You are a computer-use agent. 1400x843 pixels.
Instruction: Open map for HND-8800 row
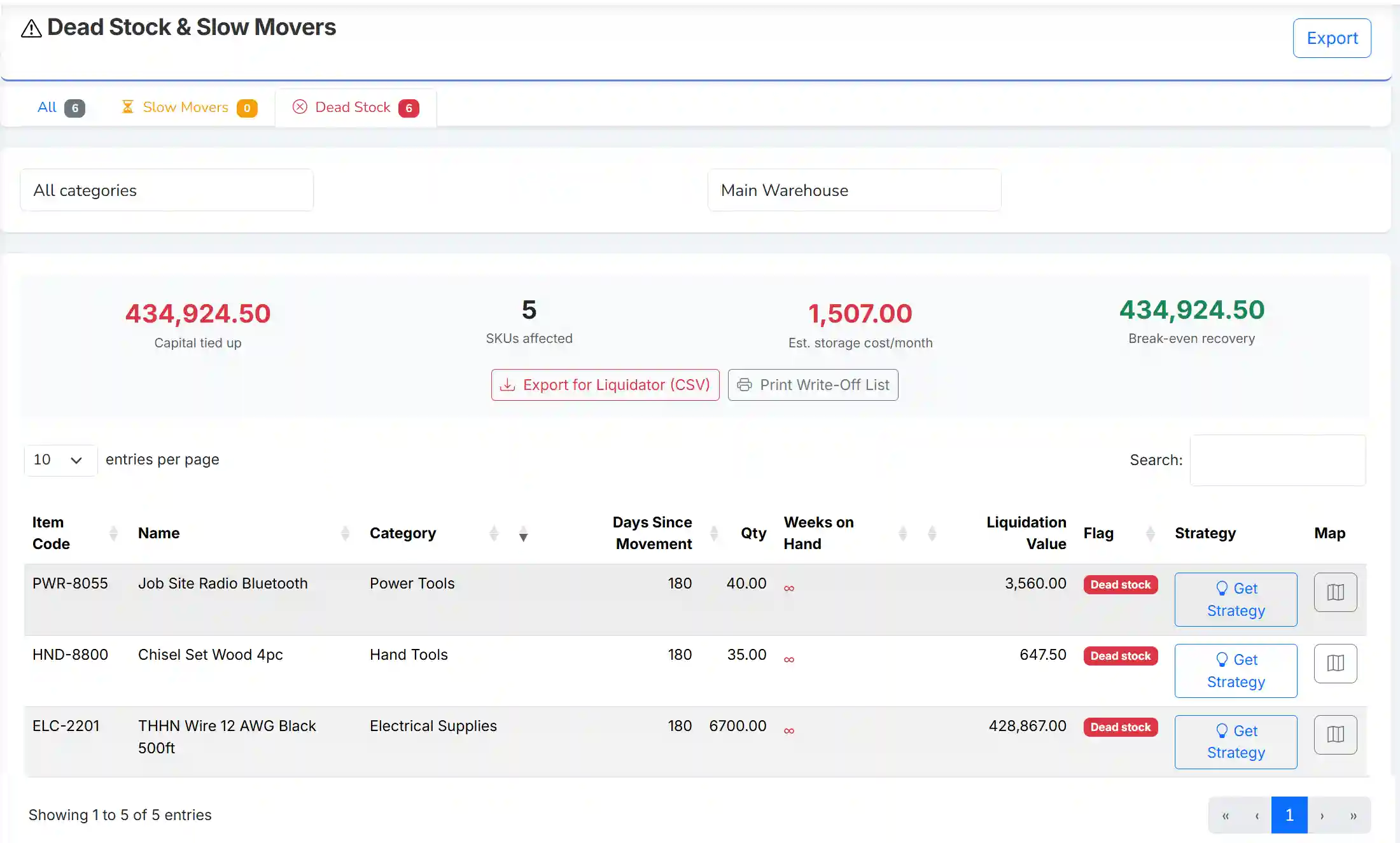(x=1335, y=664)
